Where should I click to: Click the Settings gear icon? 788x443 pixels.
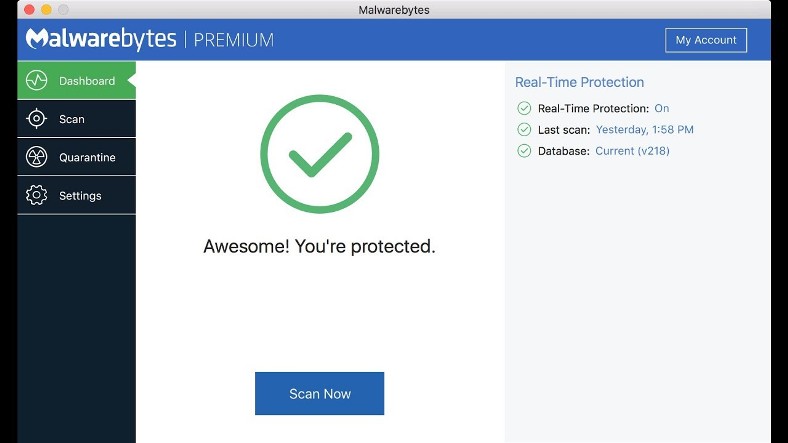coord(36,195)
